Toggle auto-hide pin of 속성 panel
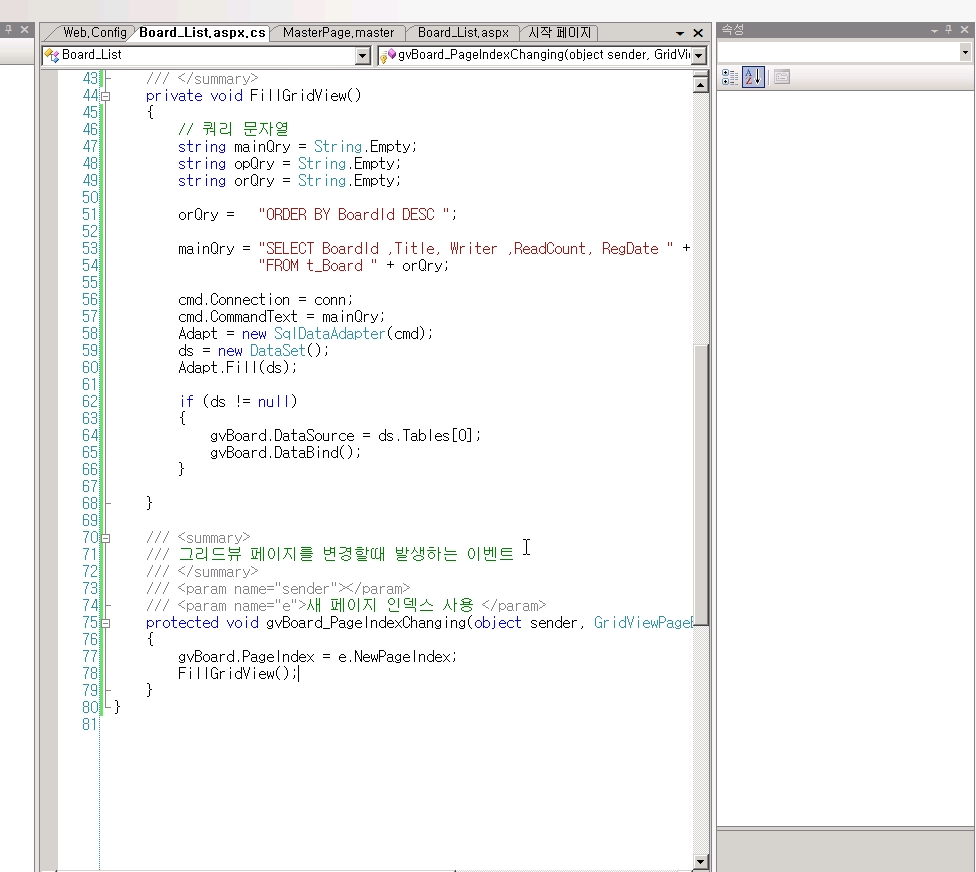 949,29
